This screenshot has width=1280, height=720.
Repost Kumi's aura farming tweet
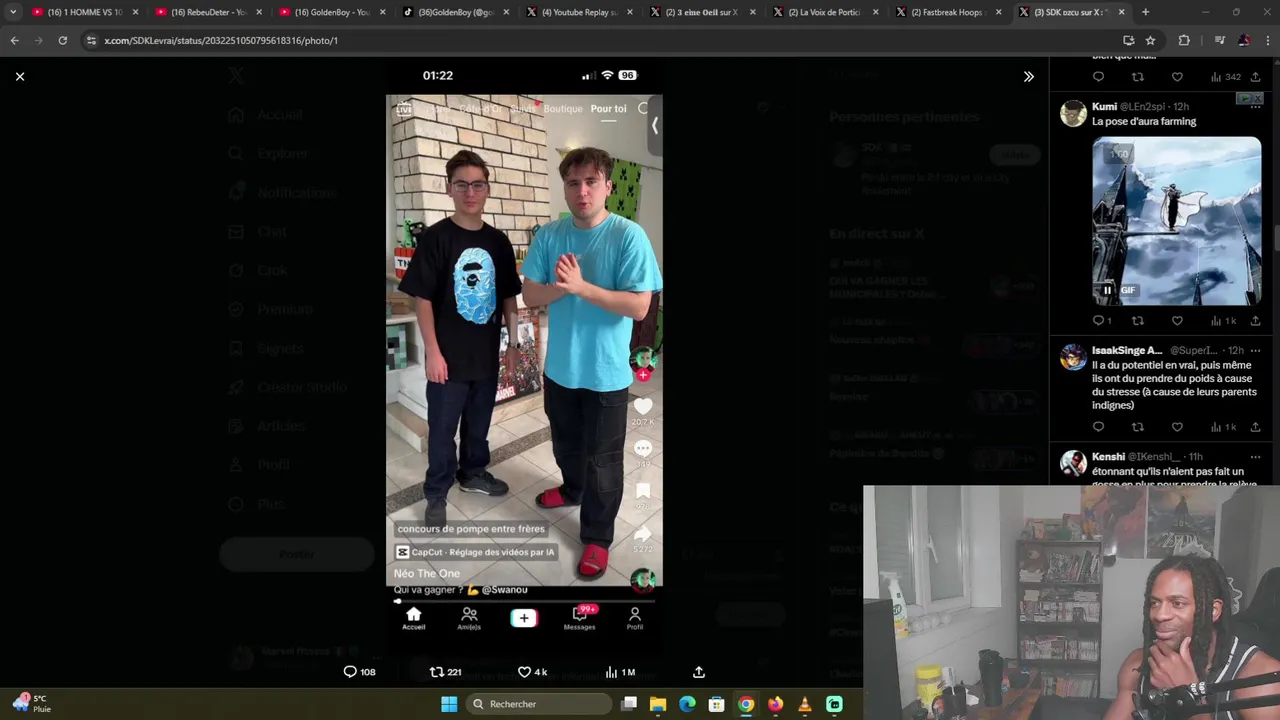(1137, 321)
